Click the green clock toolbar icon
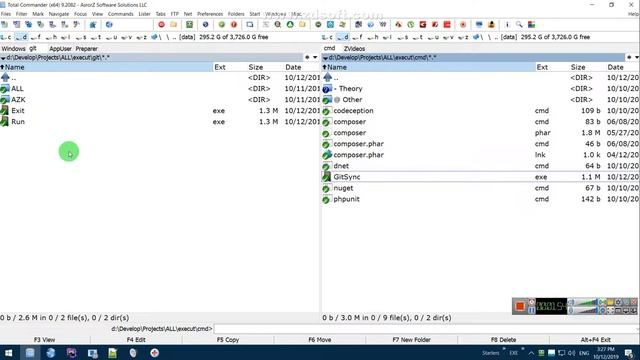The height and width of the screenshot is (360, 640). click(x=411, y=24)
